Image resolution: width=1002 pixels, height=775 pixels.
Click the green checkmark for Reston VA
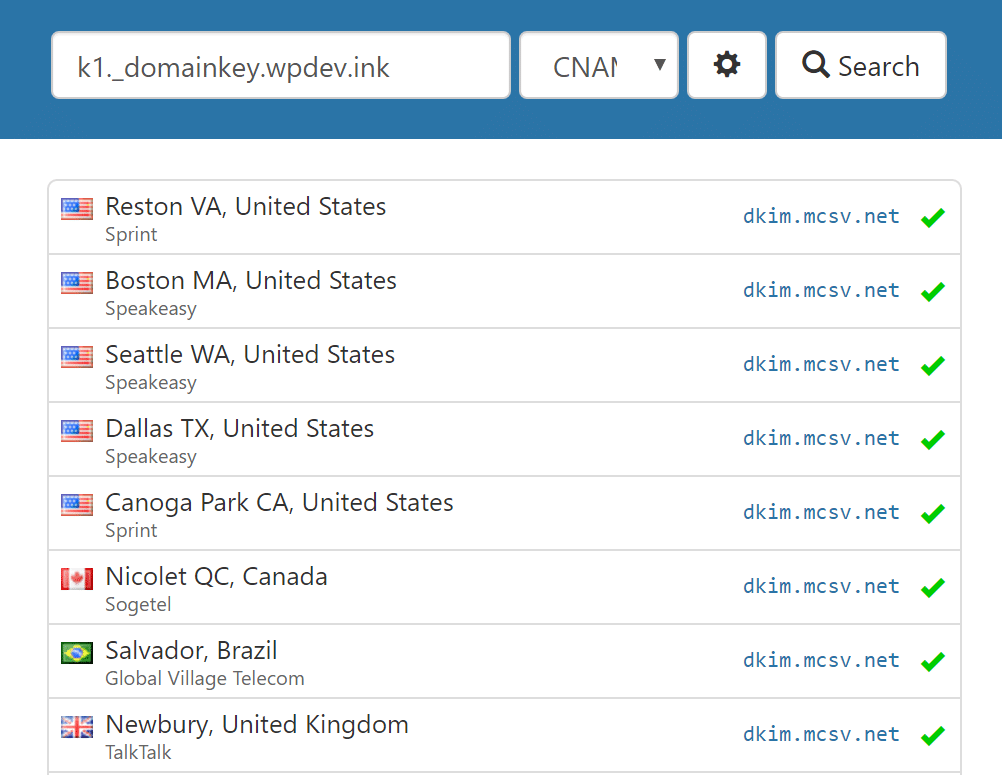(933, 217)
